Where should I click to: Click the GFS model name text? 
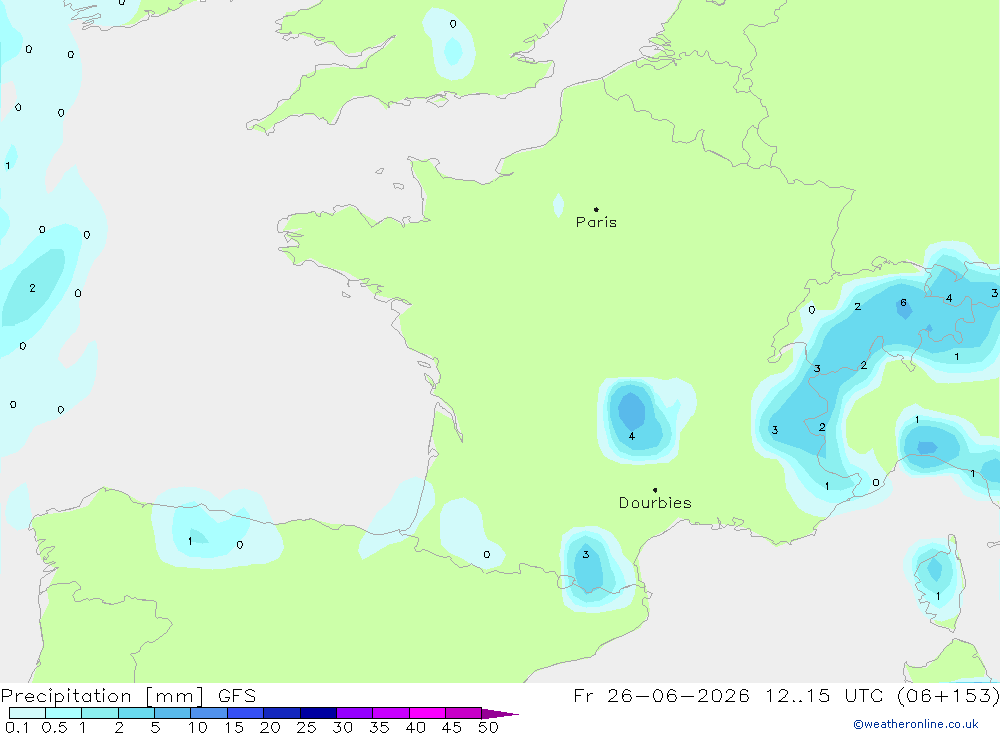tap(237, 695)
